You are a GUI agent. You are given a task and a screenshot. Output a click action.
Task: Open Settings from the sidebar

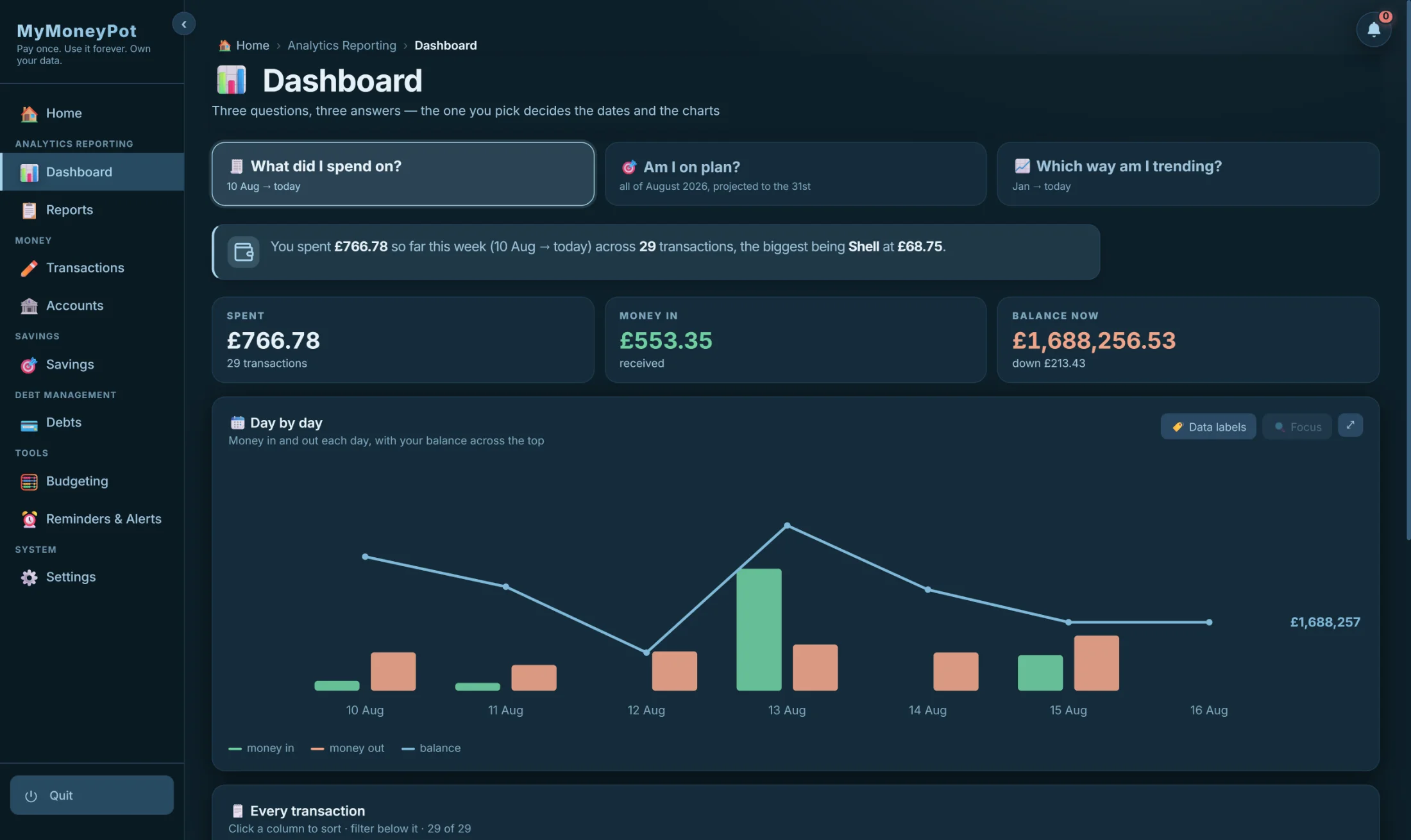[92, 577]
